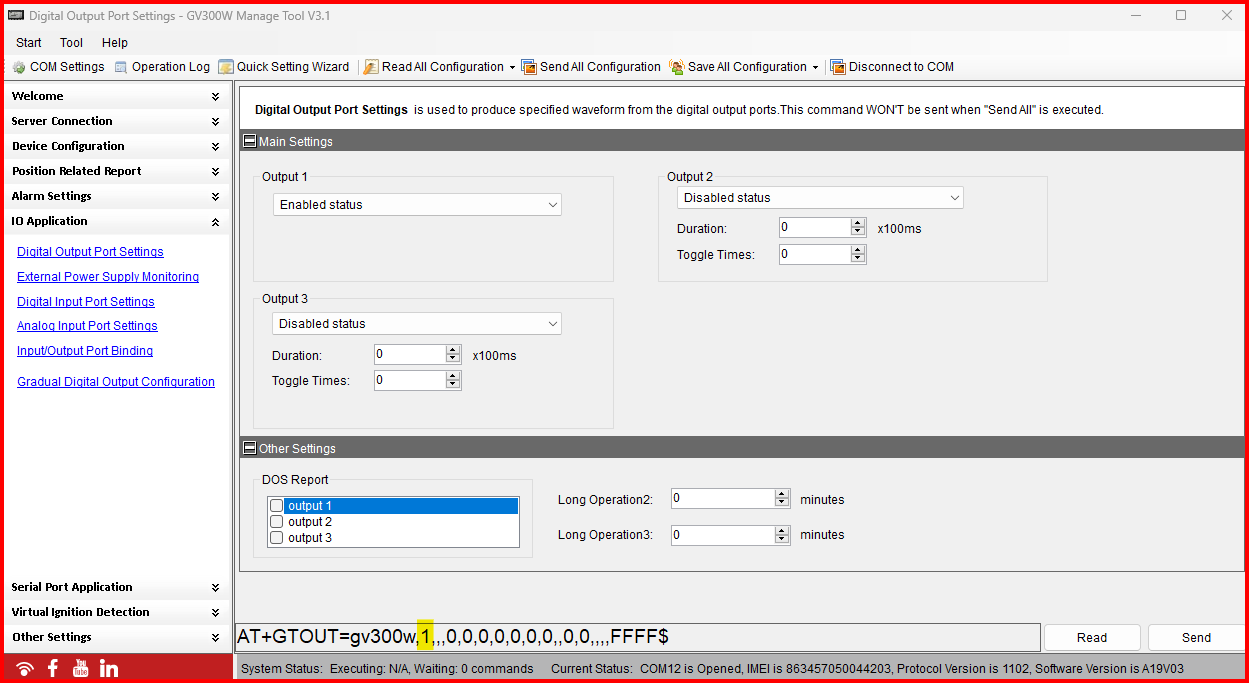This screenshot has width=1249, height=683.
Task: Click the Output 3 Toggle Times field
Action: 410,380
